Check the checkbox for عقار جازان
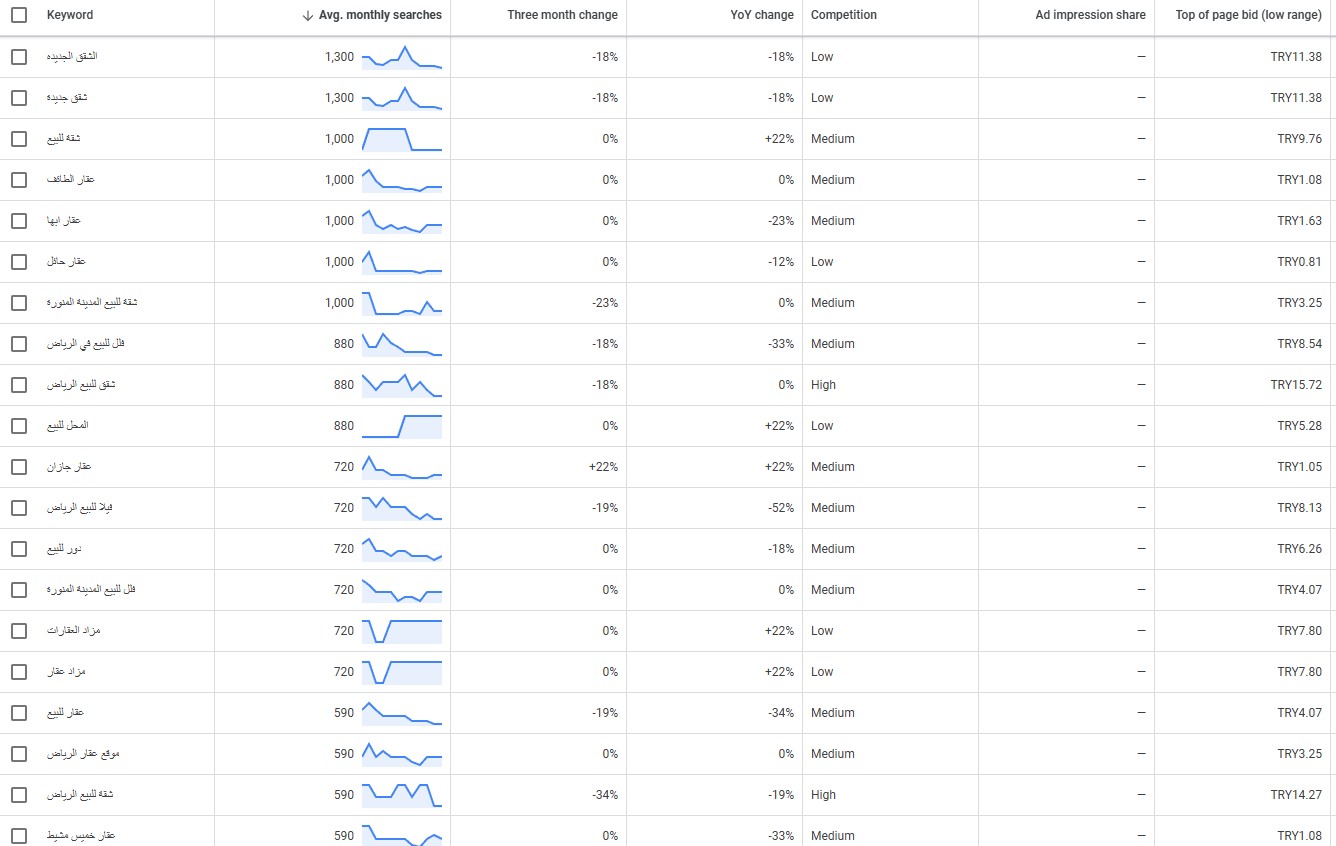This screenshot has height=846, width=1336. [x=18, y=466]
